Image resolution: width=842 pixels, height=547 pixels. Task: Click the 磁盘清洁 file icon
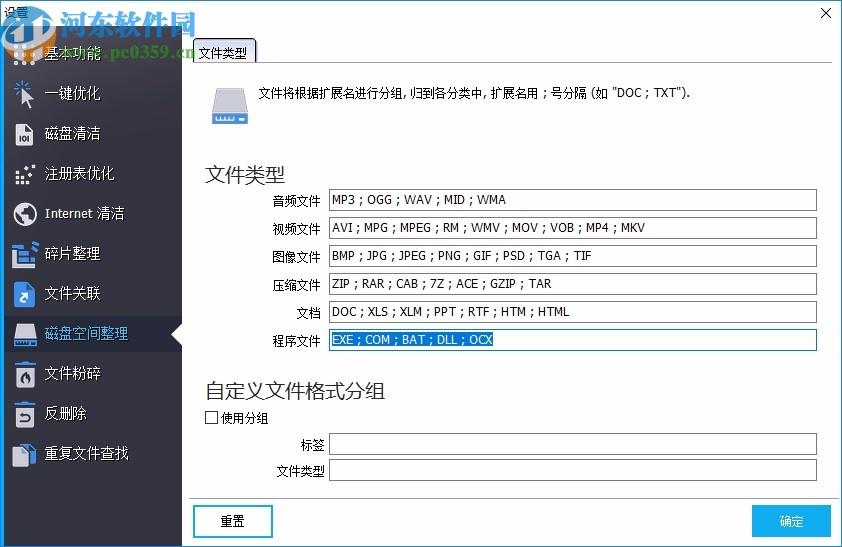[x=24, y=134]
